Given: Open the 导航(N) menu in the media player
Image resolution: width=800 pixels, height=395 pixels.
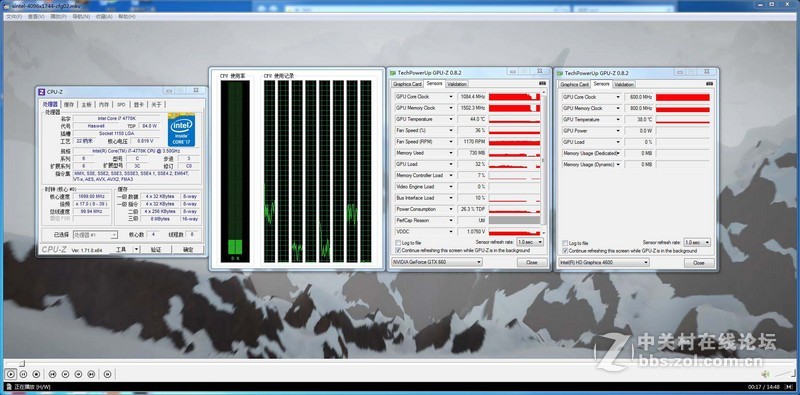Looking at the screenshot, I should (81, 17).
